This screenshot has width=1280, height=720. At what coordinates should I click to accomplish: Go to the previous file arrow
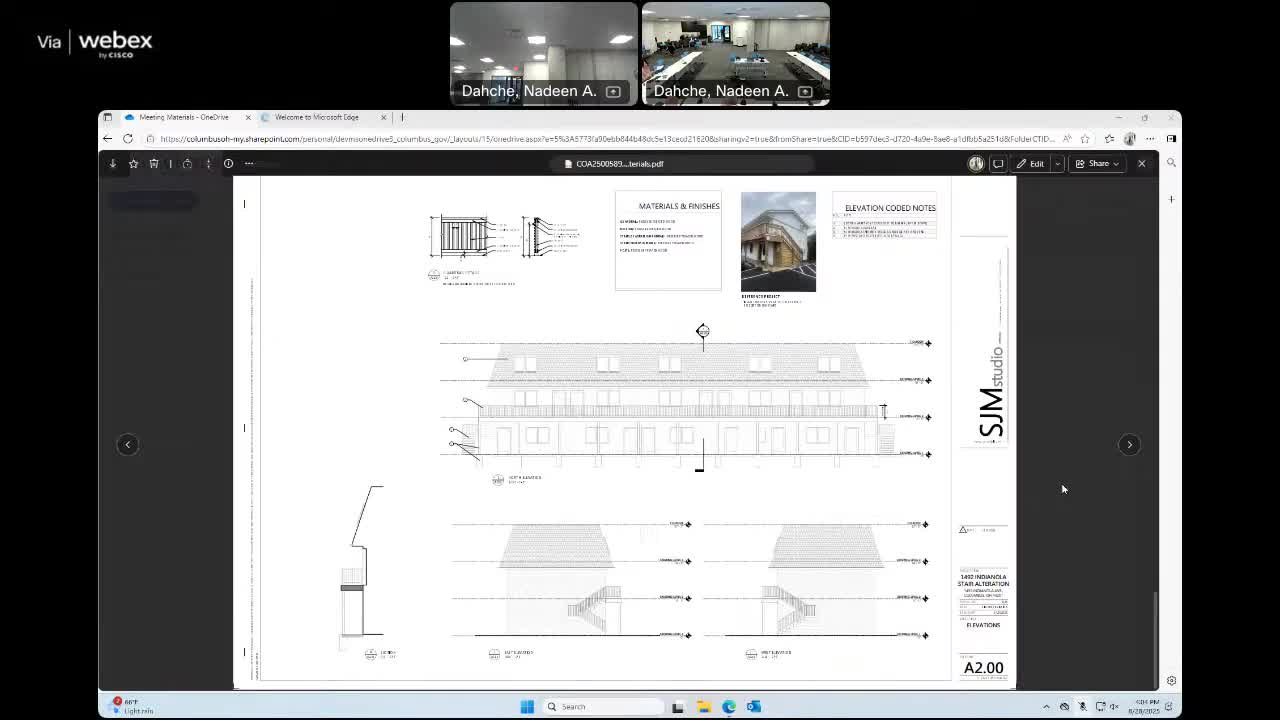(127, 445)
